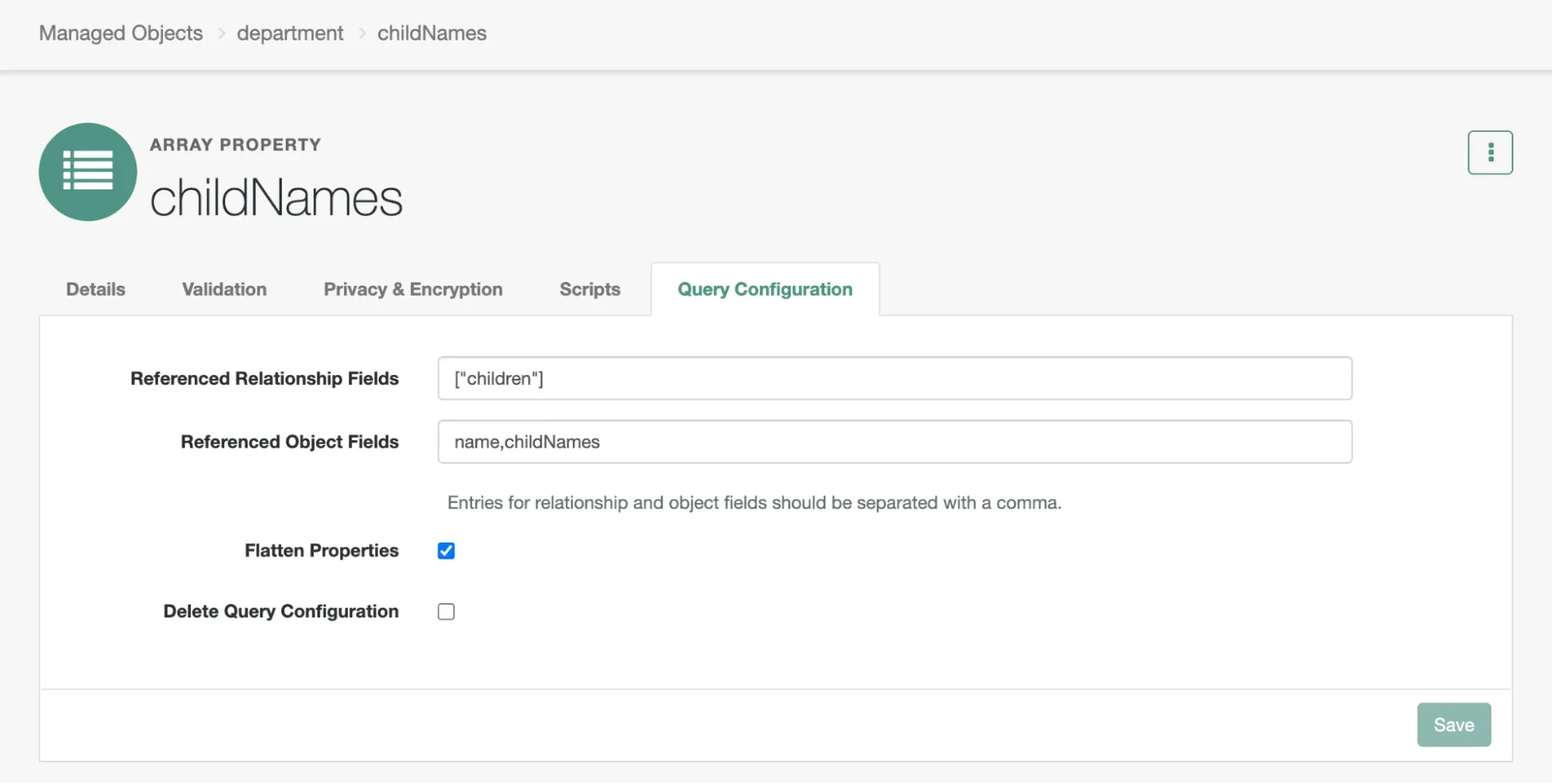Viewport: 1552px width, 784px height.
Task: Uncheck the Flatten Properties checkbox
Action: pos(446,550)
